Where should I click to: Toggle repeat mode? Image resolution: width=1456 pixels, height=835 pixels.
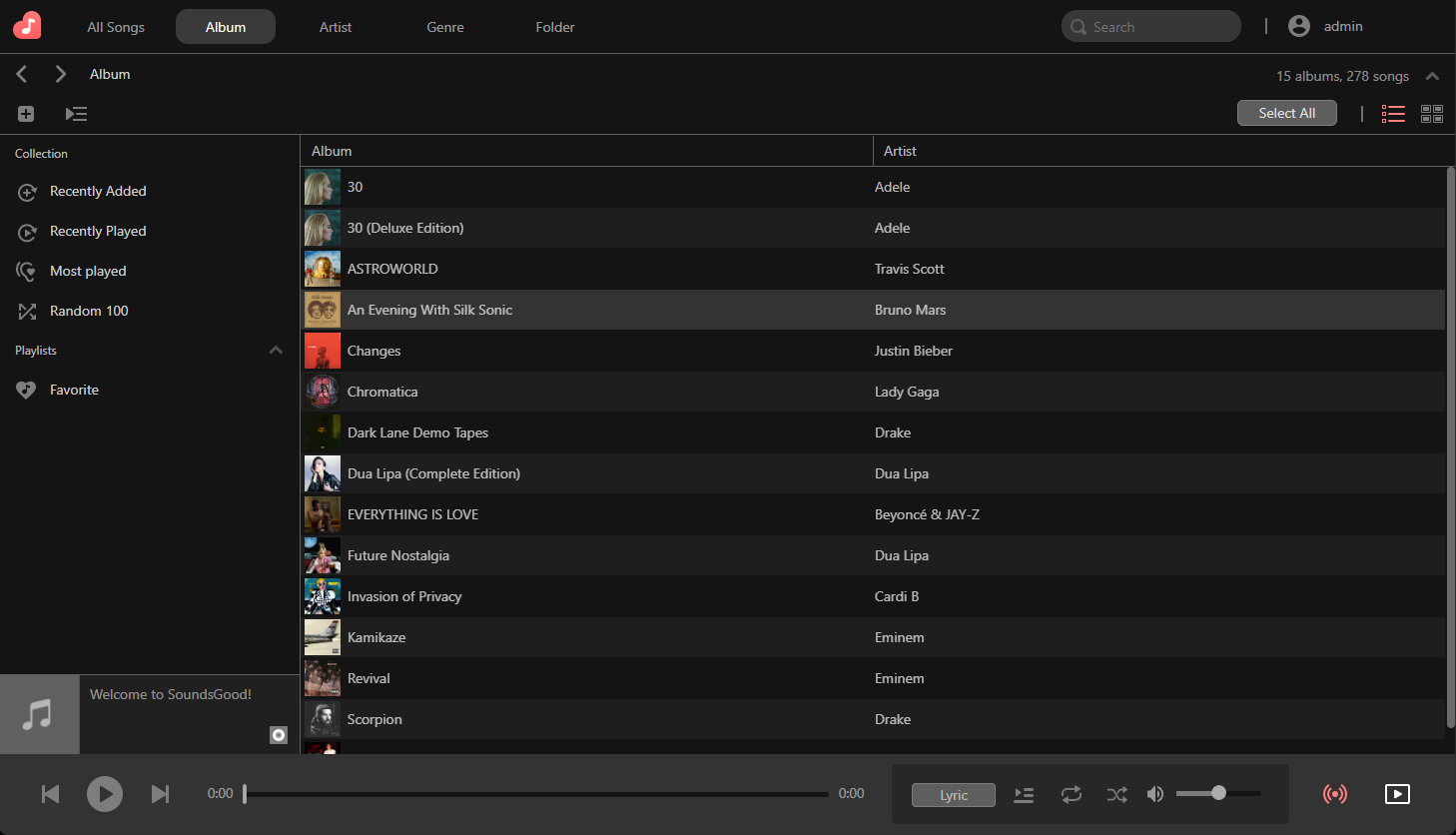[1072, 795]
